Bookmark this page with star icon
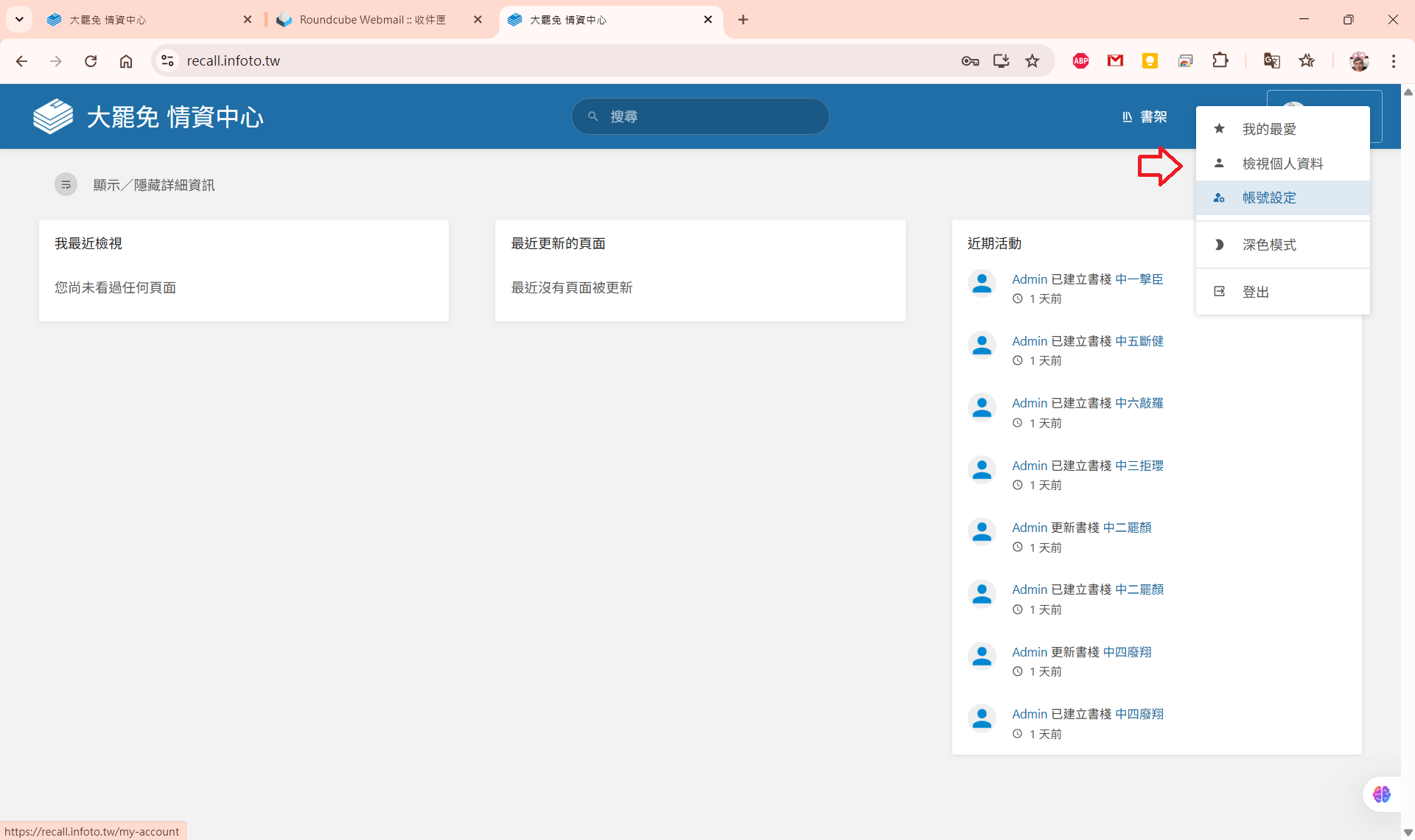This screenshot has height=840, width=1415. point(1032,61)
